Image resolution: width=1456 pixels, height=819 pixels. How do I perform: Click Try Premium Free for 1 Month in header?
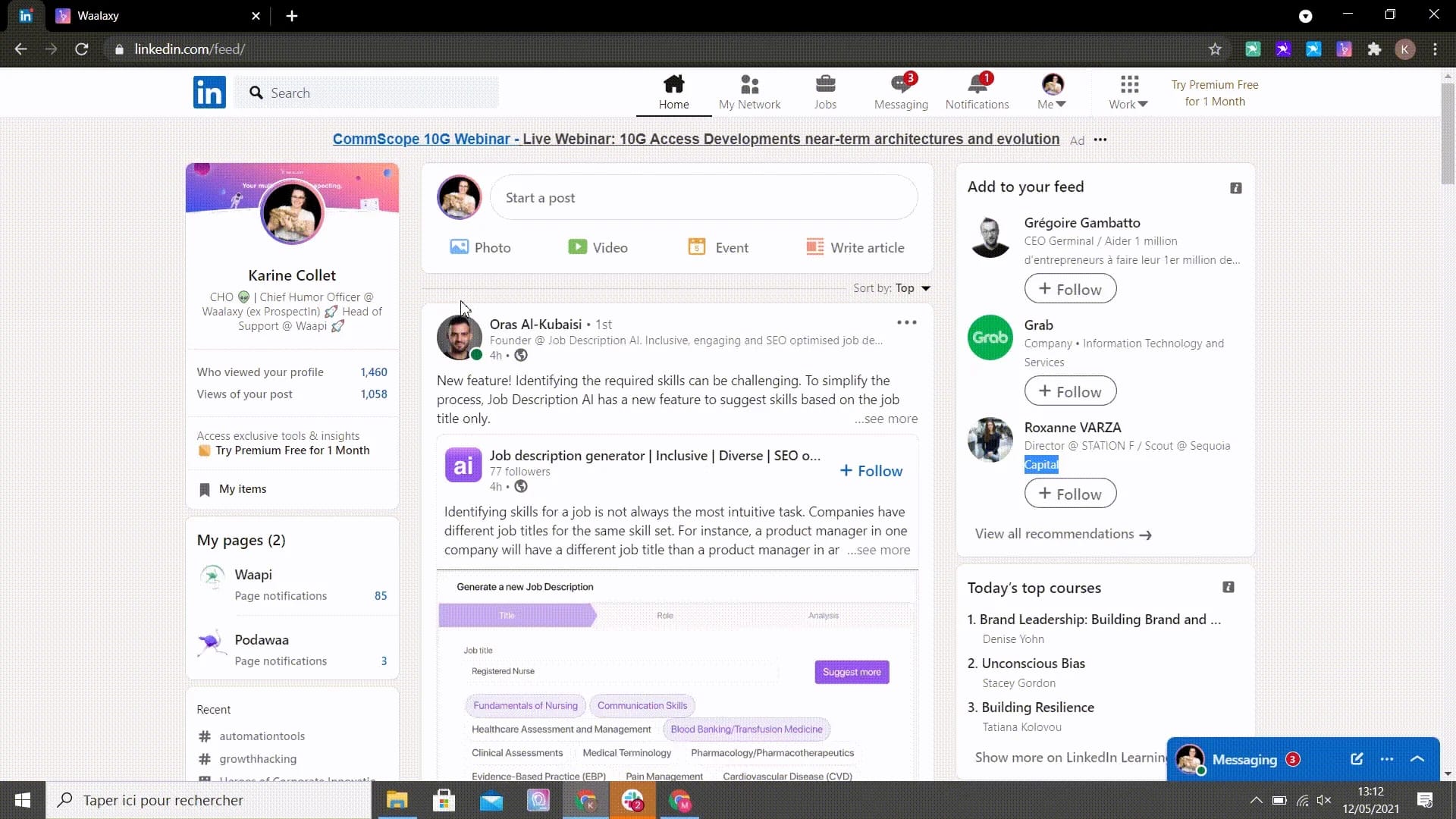pyautogui.click(x=1214, y=93)
